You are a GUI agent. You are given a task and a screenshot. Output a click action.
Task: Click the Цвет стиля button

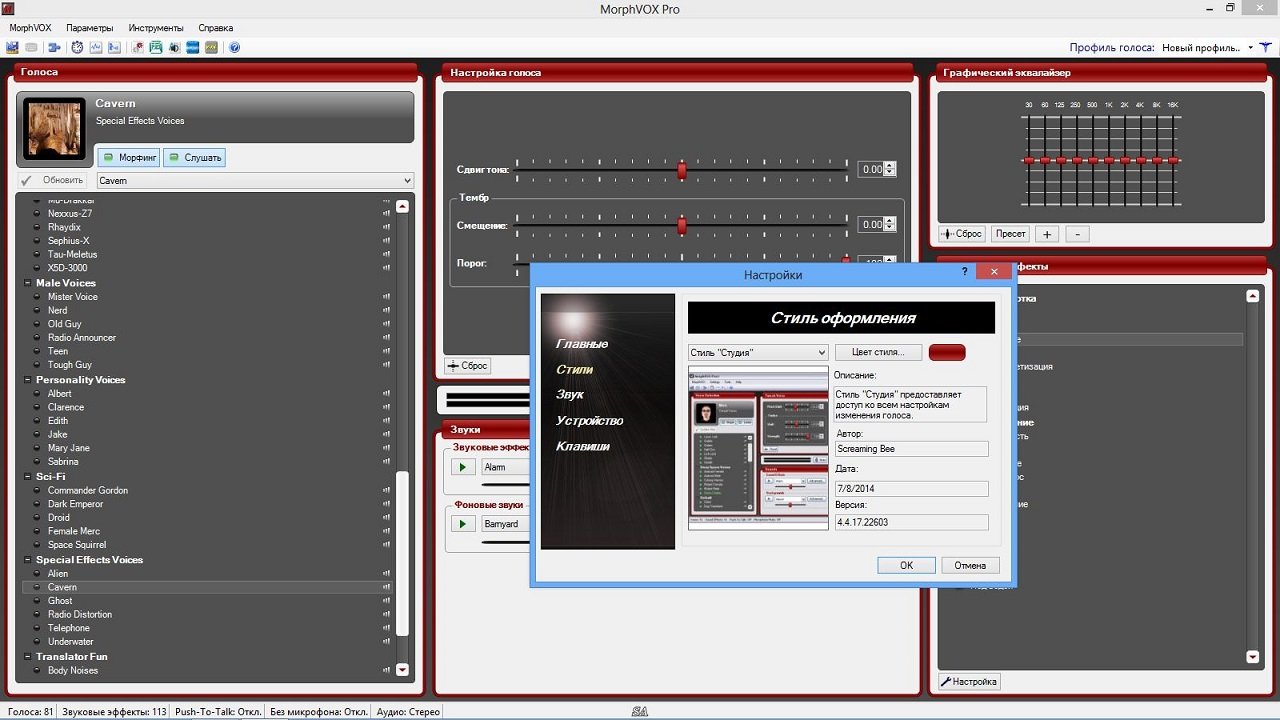coord(878,352)
